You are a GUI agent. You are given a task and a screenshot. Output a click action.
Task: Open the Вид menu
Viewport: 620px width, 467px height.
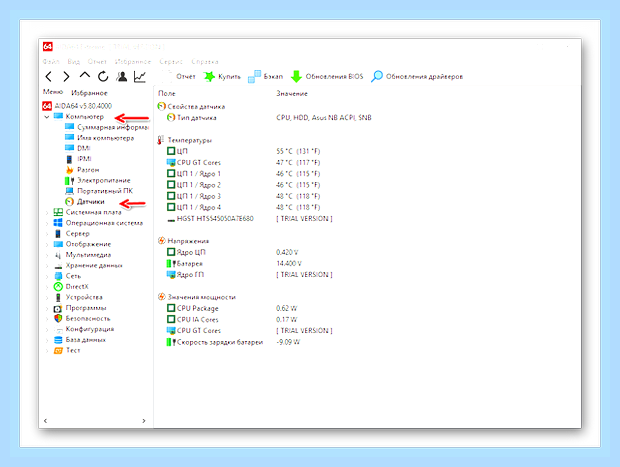click(x=74, y=62)
